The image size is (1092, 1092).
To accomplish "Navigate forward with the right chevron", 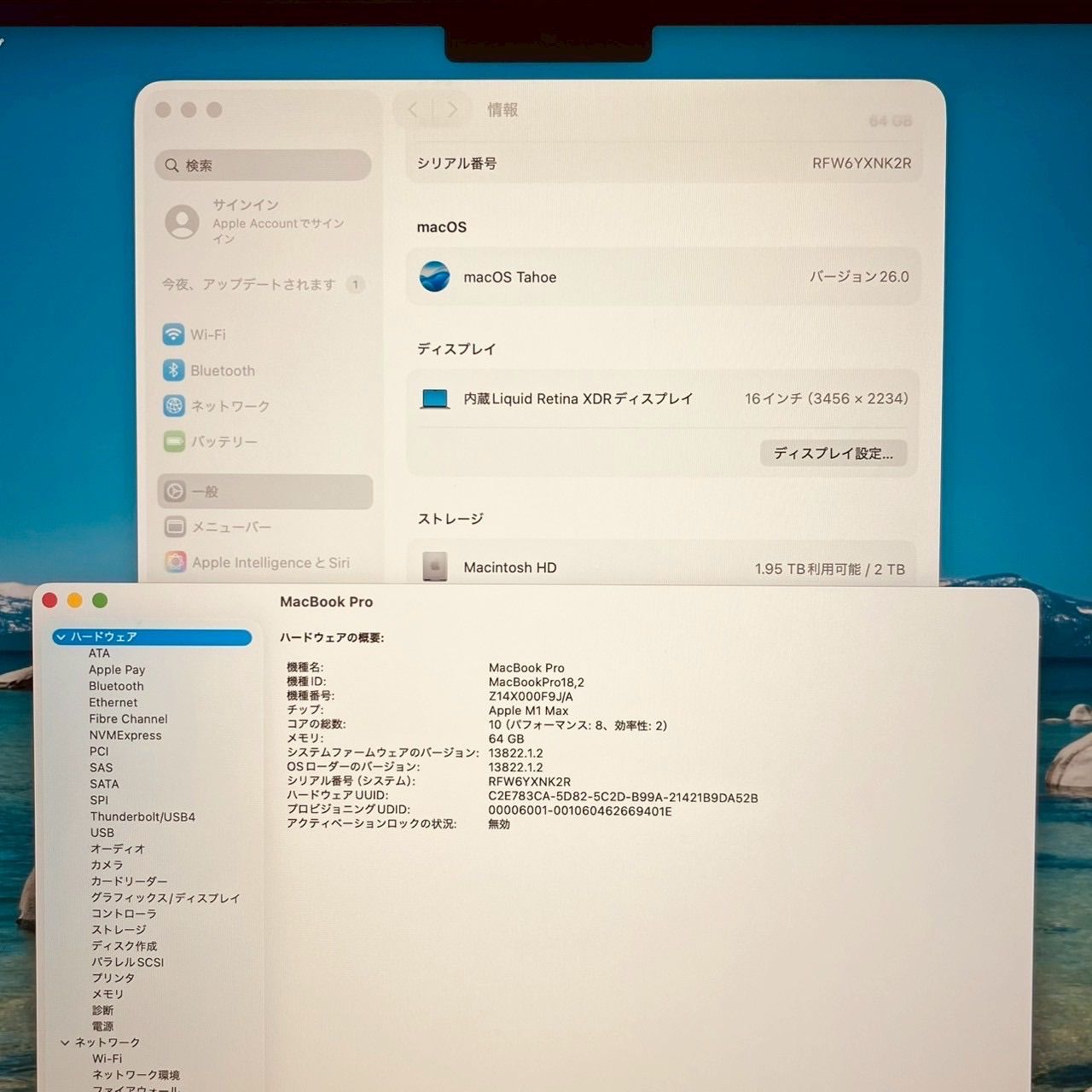I will coord(452,109).
